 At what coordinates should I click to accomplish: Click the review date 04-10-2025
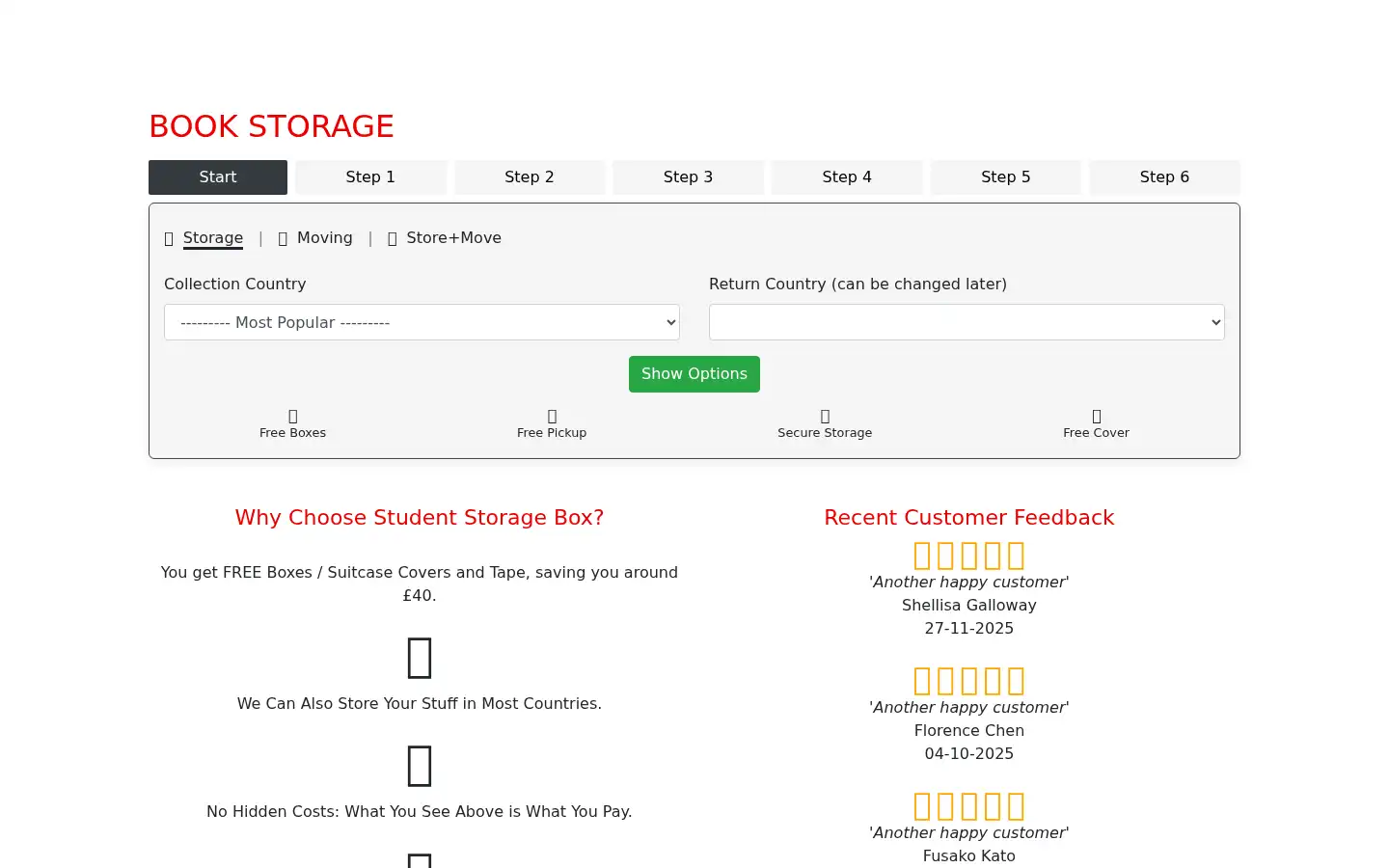click(969, 754)
